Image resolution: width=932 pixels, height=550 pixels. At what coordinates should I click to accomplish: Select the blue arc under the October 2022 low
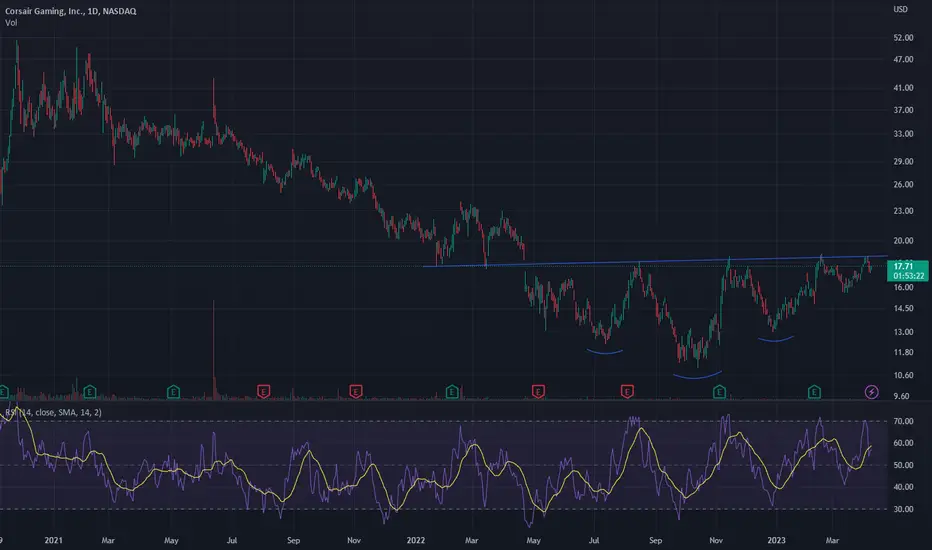coord(697,375)
